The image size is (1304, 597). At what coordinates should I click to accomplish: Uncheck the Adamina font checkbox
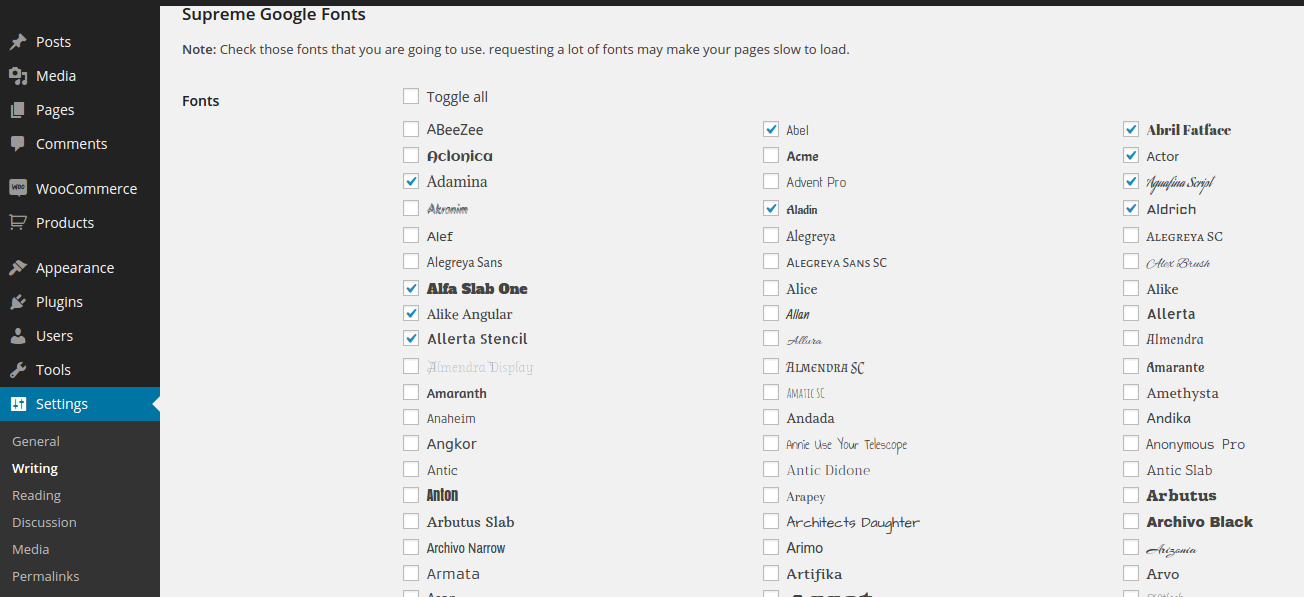411,181
